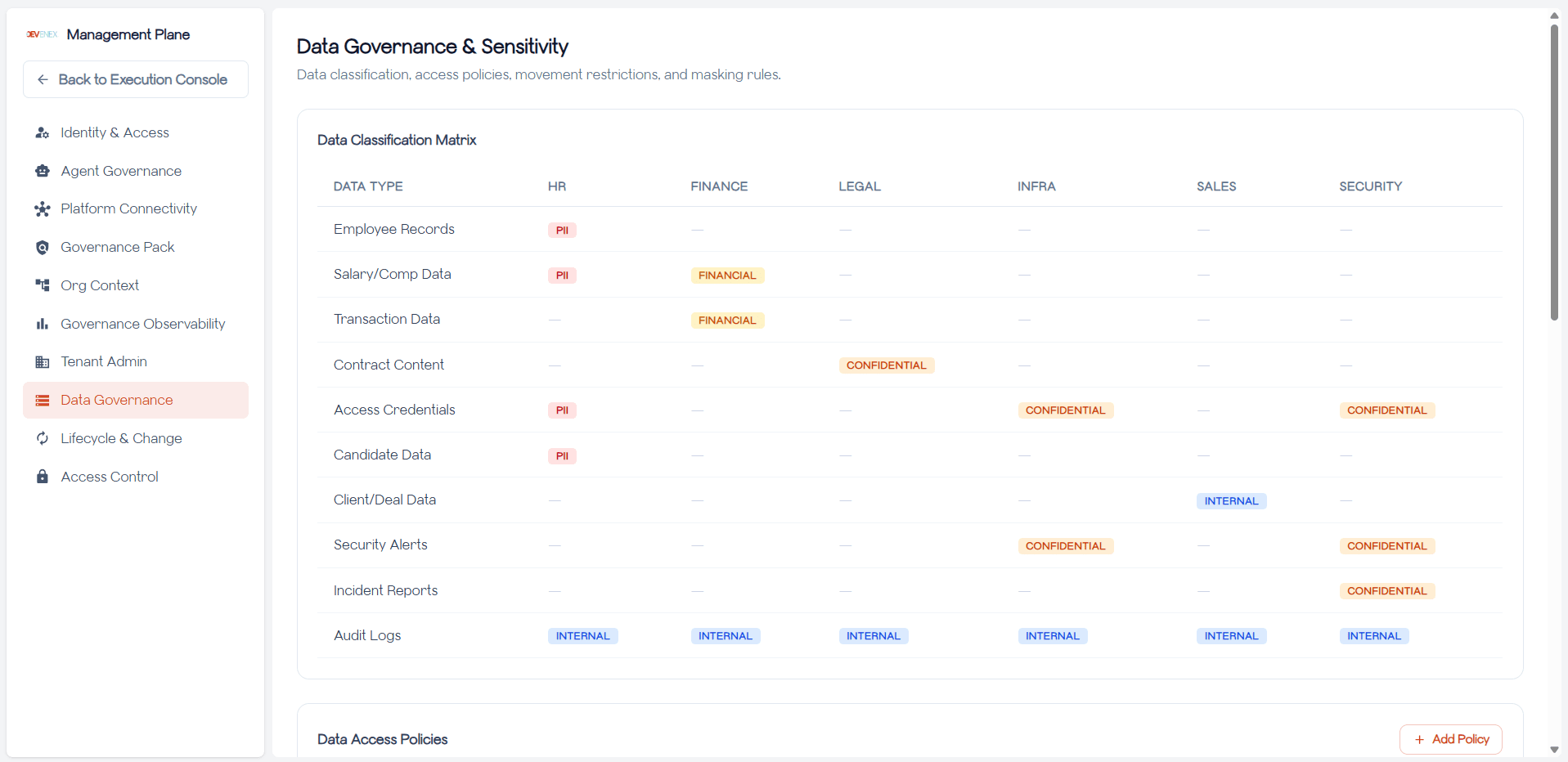
Task: Click the Devenex logo in sidebar header
Action: (x=42, y=34)
